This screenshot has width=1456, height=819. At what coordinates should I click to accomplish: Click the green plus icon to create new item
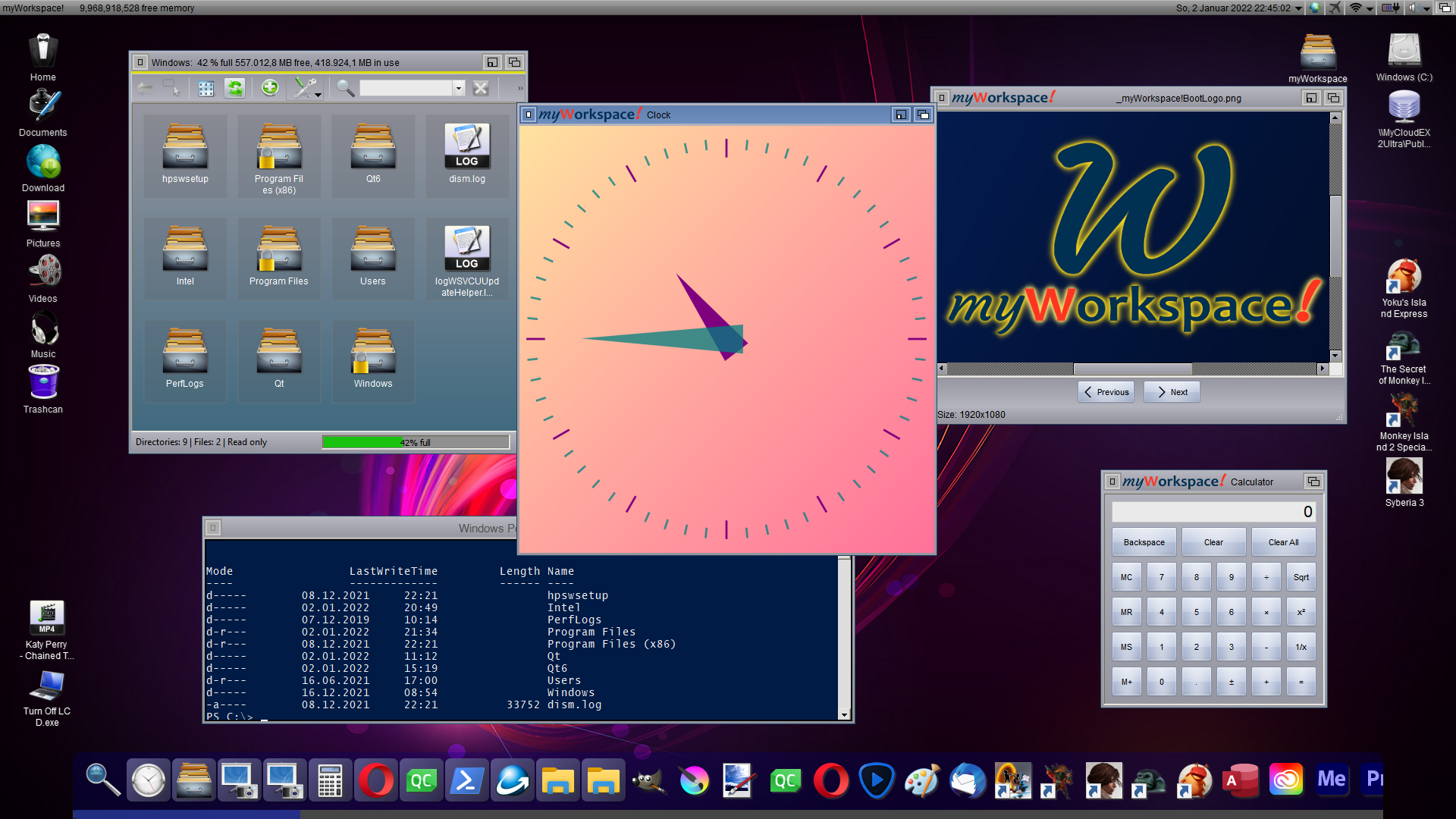pyautogui.click(x=270, y=88)
